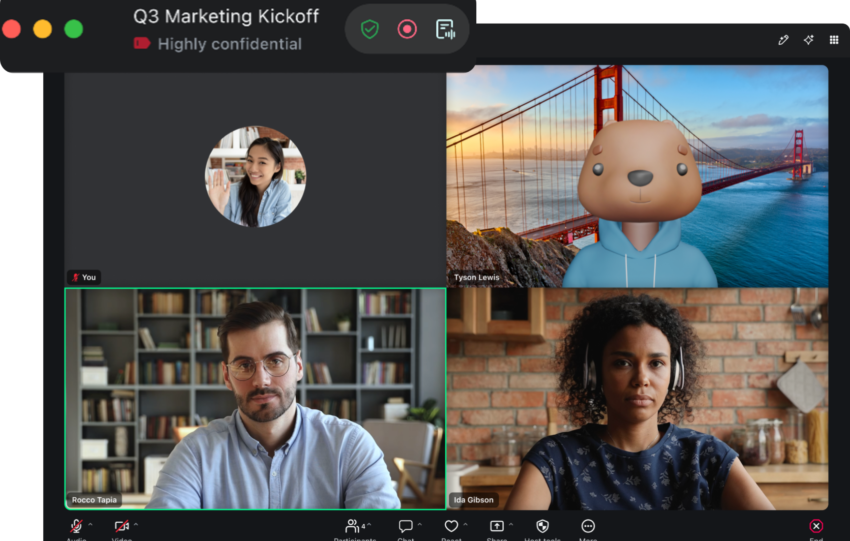End the meeting with the red End button
The width and height of the screenshot is (850, 541).
click(x=816, y=526)
